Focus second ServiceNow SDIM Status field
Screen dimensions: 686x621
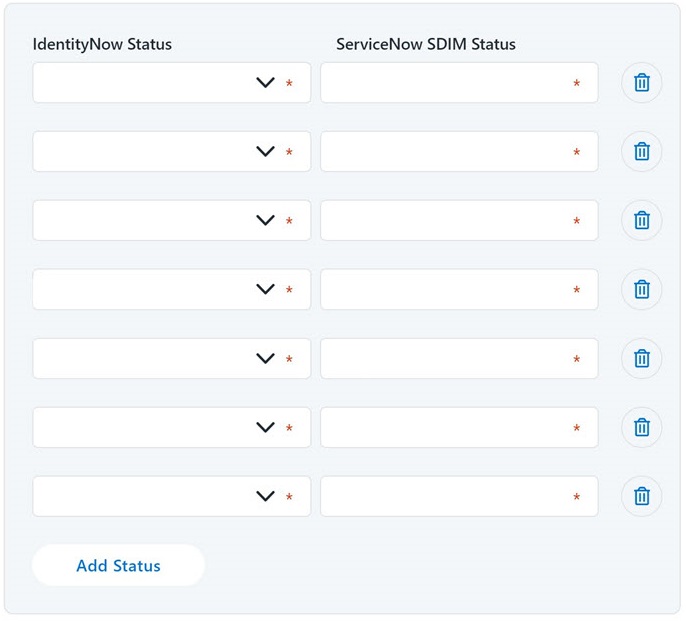click(459, 151)
